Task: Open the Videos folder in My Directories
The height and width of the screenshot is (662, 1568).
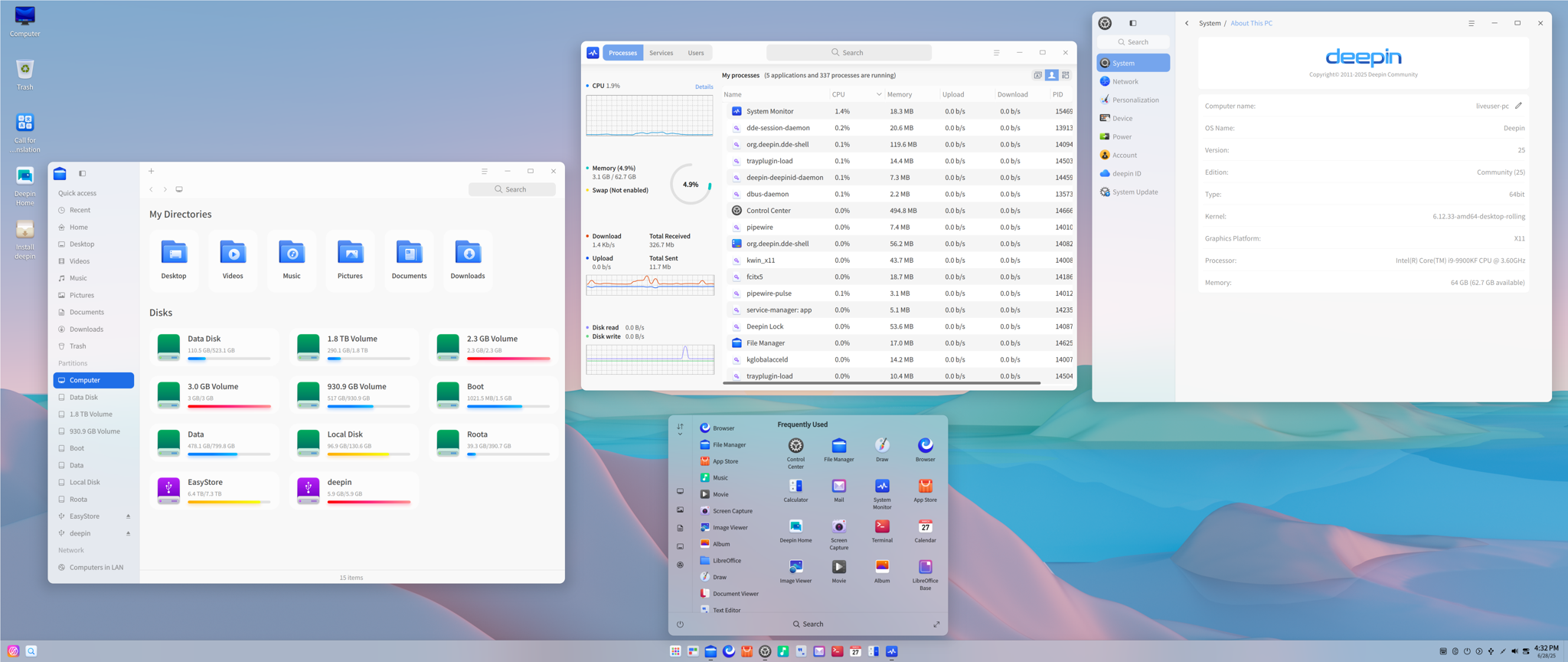Action: click(x=233, y=261)
